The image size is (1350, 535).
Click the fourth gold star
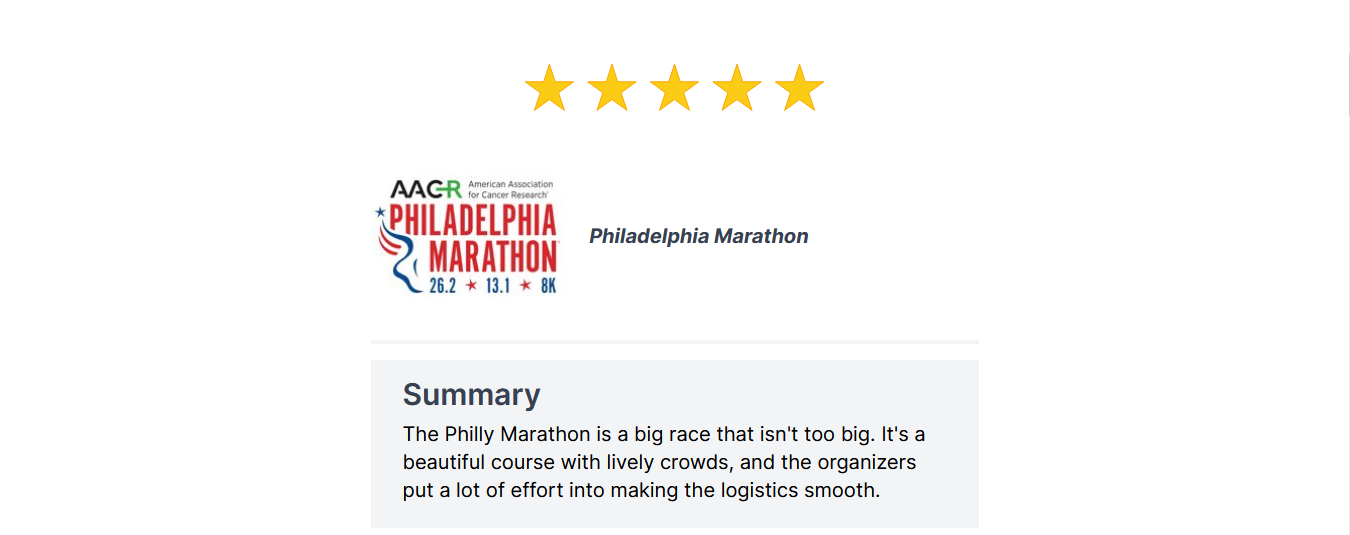coord(737,88)
